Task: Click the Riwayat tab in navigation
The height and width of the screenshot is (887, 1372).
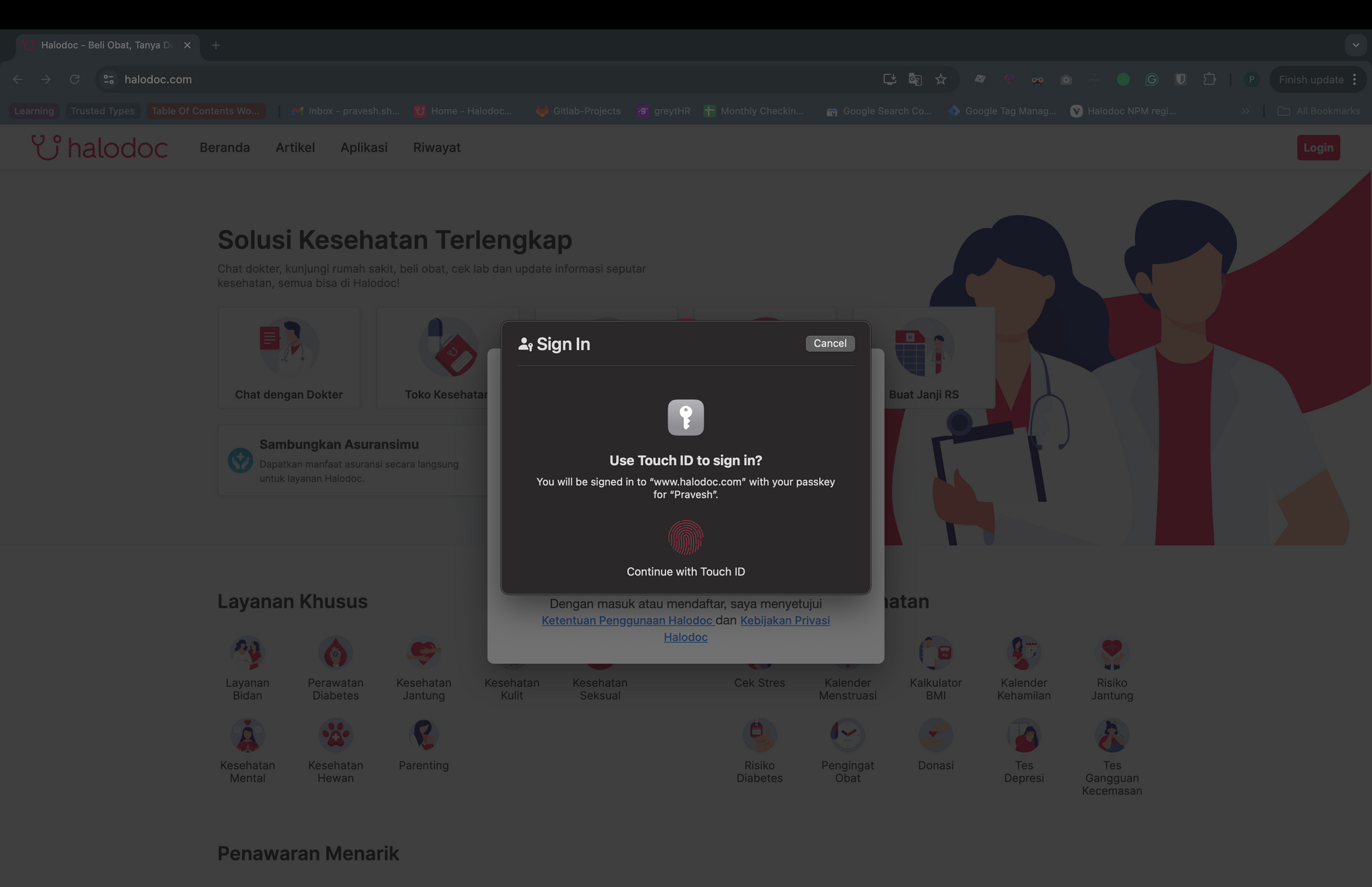Action: (437, 147)
